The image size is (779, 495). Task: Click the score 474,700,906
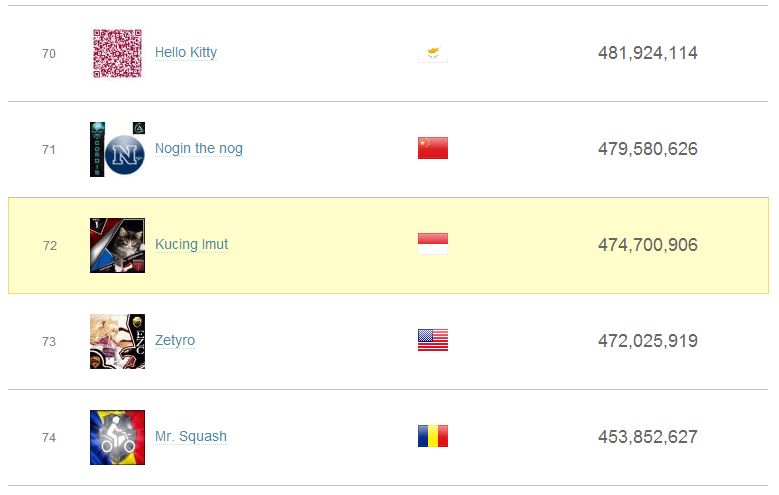[x=647, y=245]
